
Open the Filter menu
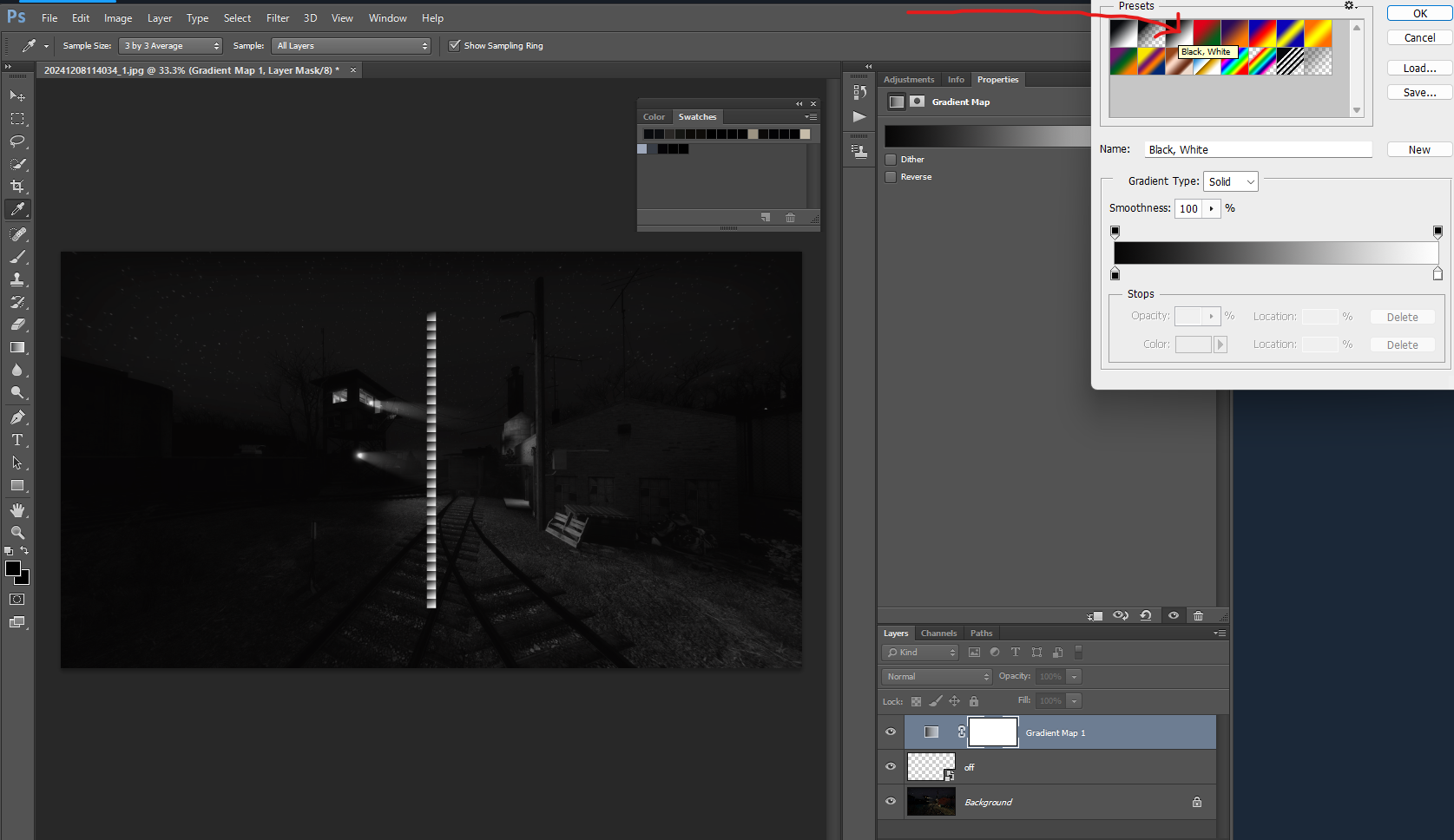[278, 18]
